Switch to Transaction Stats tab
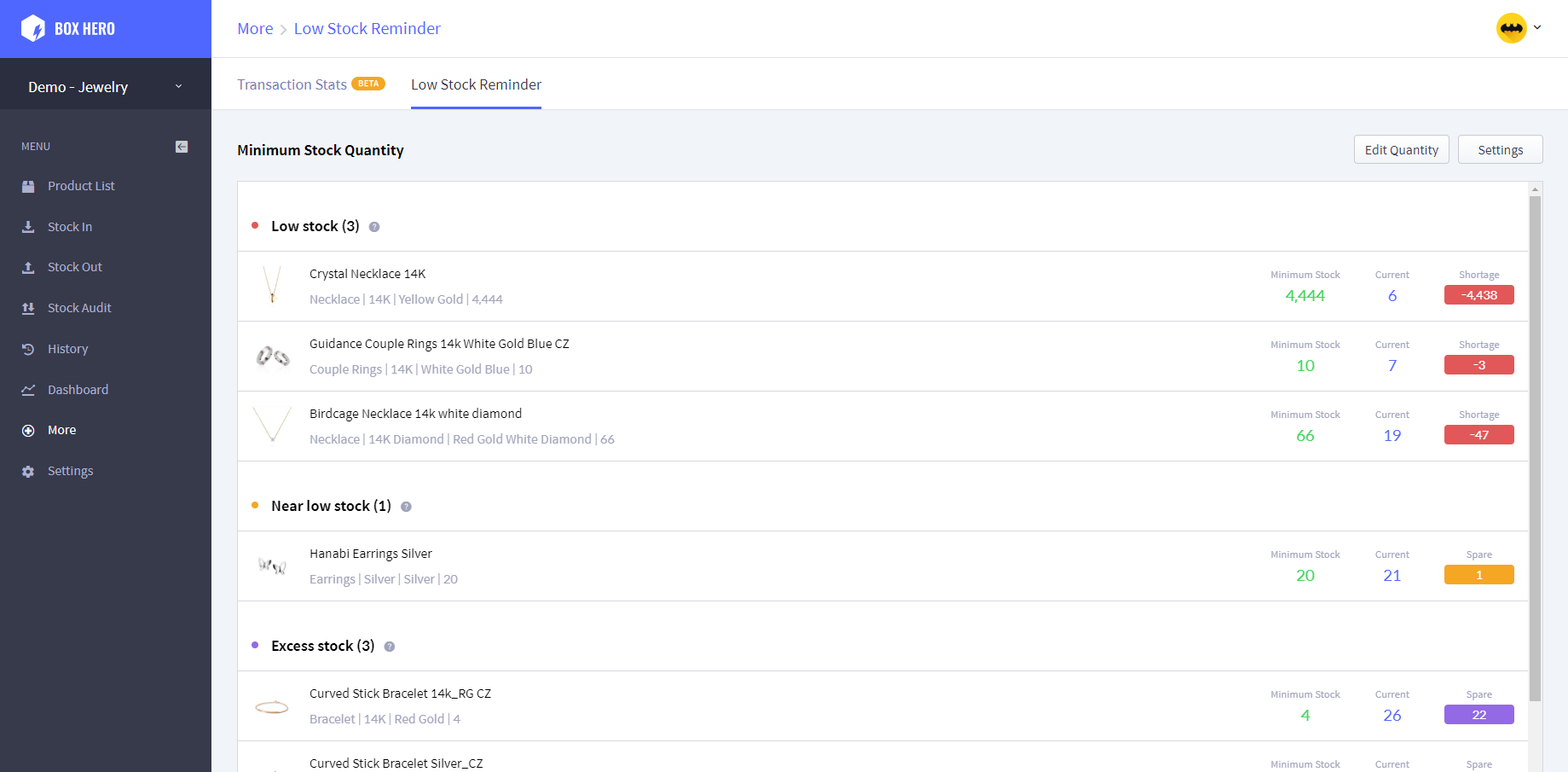The image size is (1568, 772). click(292, 84)
